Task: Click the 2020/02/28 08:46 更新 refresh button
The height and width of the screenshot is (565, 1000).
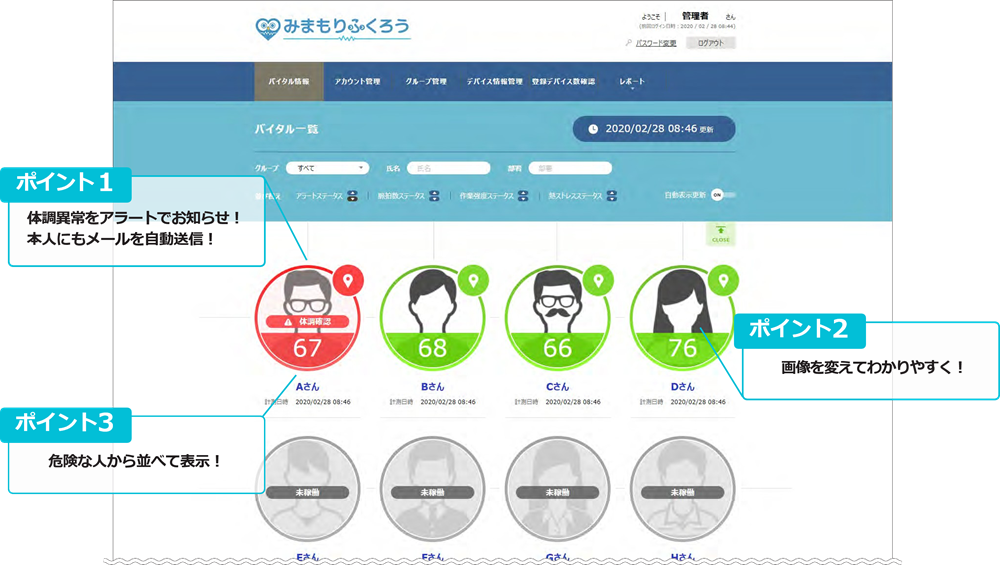Action: click(x=654, y=129)
